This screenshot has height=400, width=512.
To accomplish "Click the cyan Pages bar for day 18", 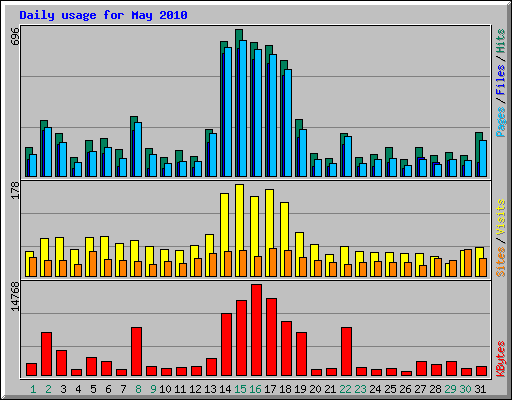I will 288,123.
